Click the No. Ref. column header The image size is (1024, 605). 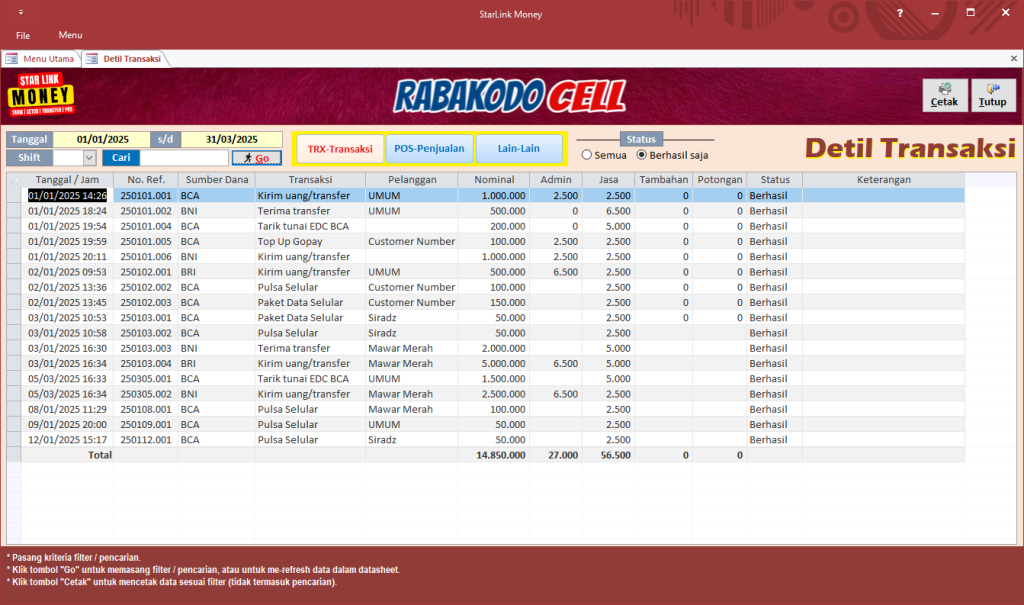click(x=146, y=180)
